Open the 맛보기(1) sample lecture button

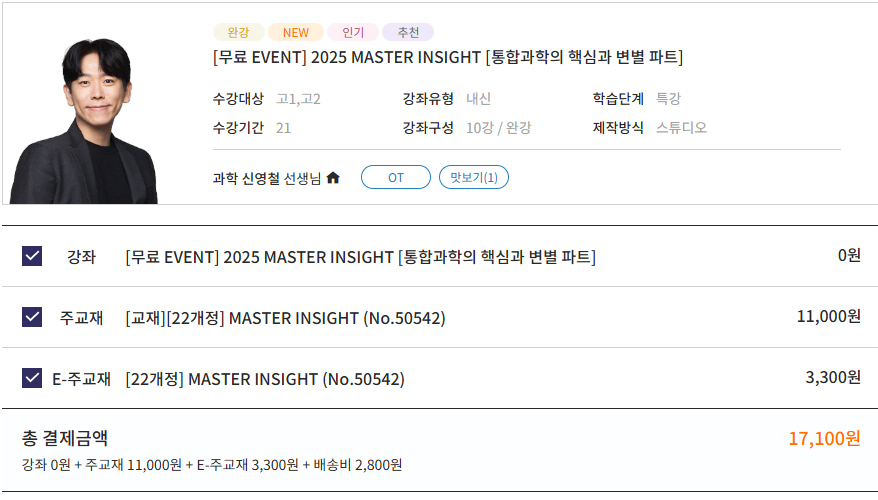click(474, 177)
